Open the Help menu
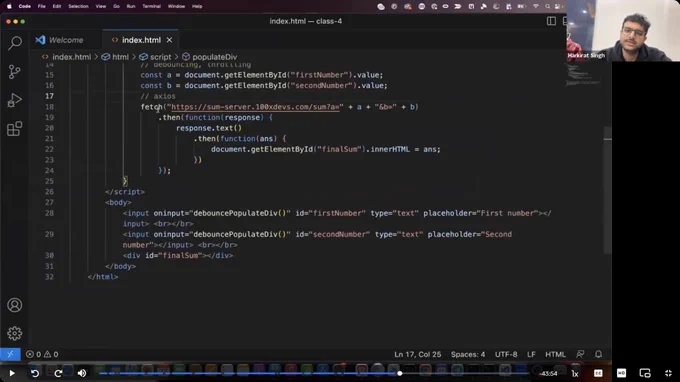Image resolution: width=680 pixels, height=382 pixels. (x=197, y=7)
